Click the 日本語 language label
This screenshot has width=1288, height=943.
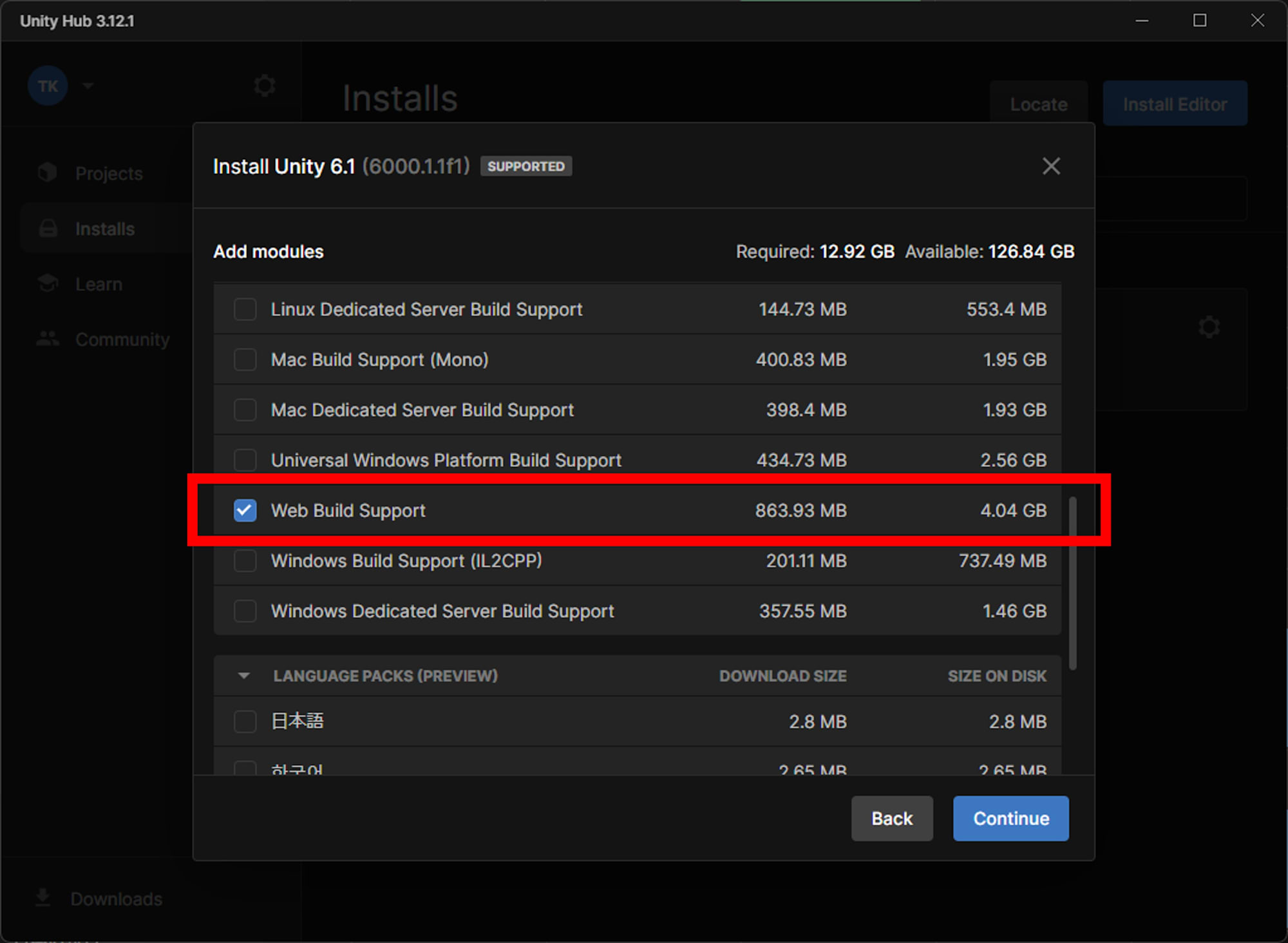tap(297, 721)
